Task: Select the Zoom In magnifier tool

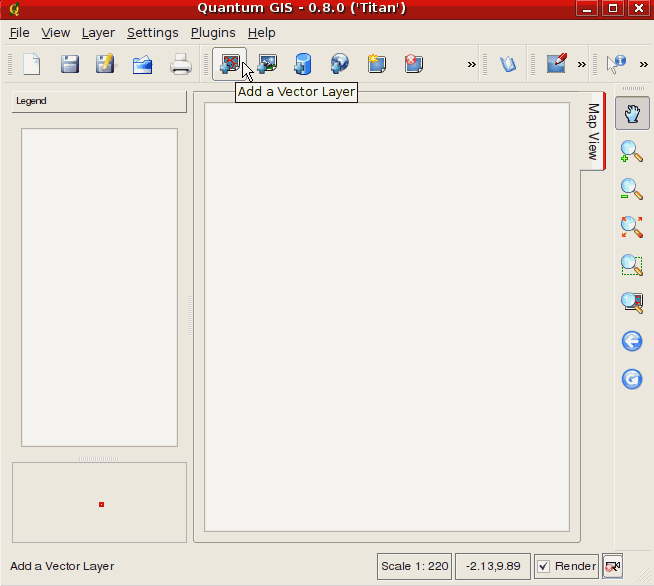Action: tap(632, 151)
